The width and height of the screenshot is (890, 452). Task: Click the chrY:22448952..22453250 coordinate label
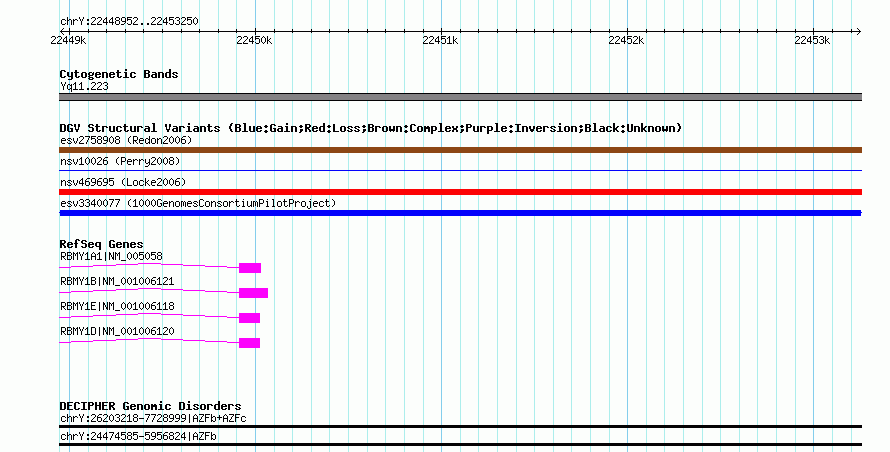pyautogui.click(x=129, y=22)
